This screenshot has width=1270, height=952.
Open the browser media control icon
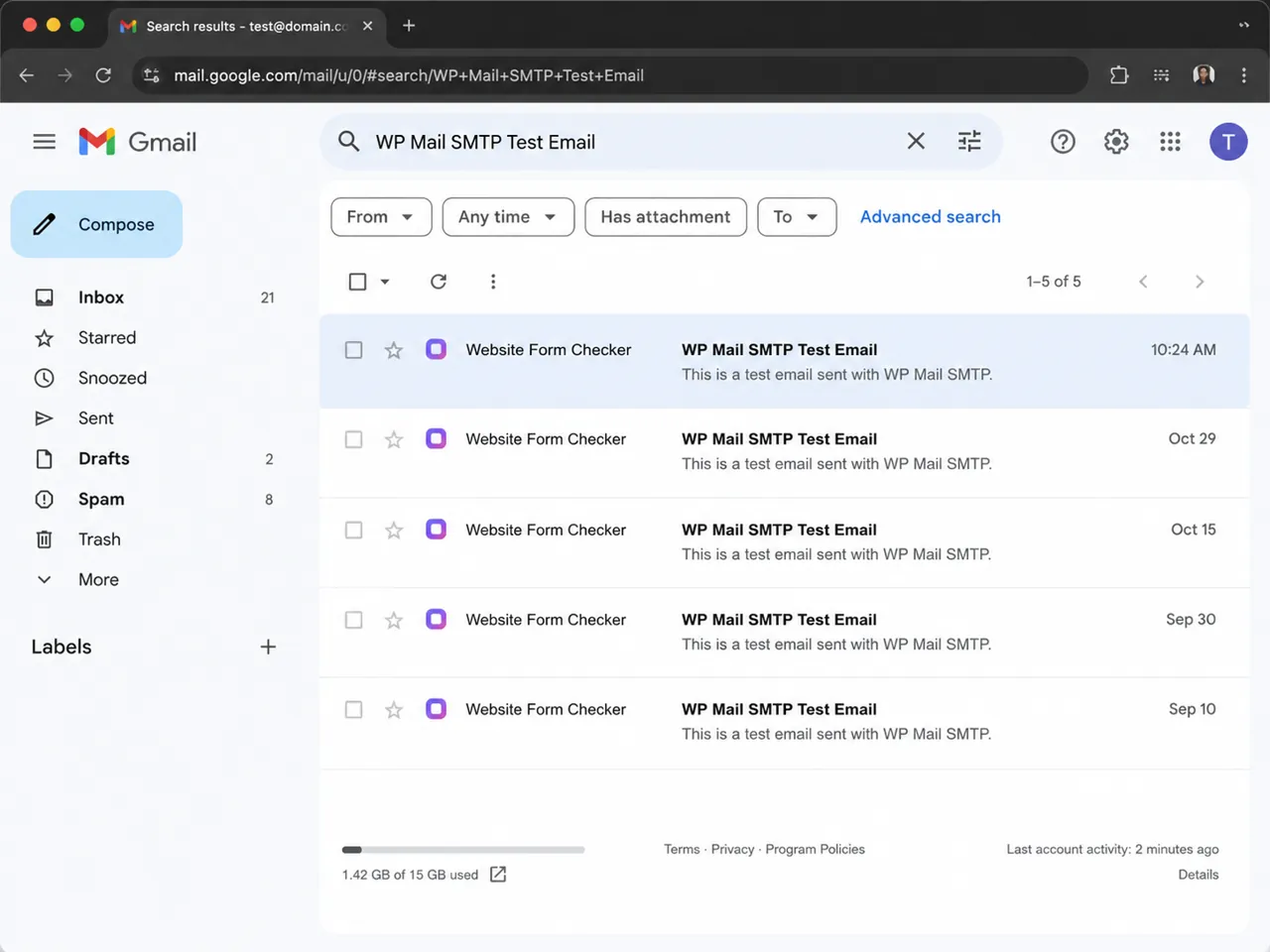point(1162,75)
